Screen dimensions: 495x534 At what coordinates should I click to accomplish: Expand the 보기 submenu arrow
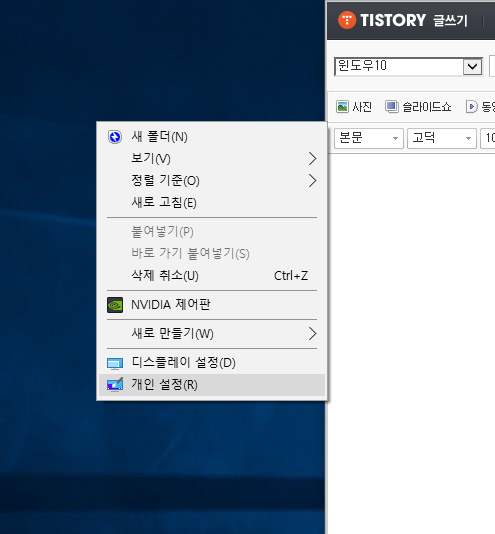(312, 159)
